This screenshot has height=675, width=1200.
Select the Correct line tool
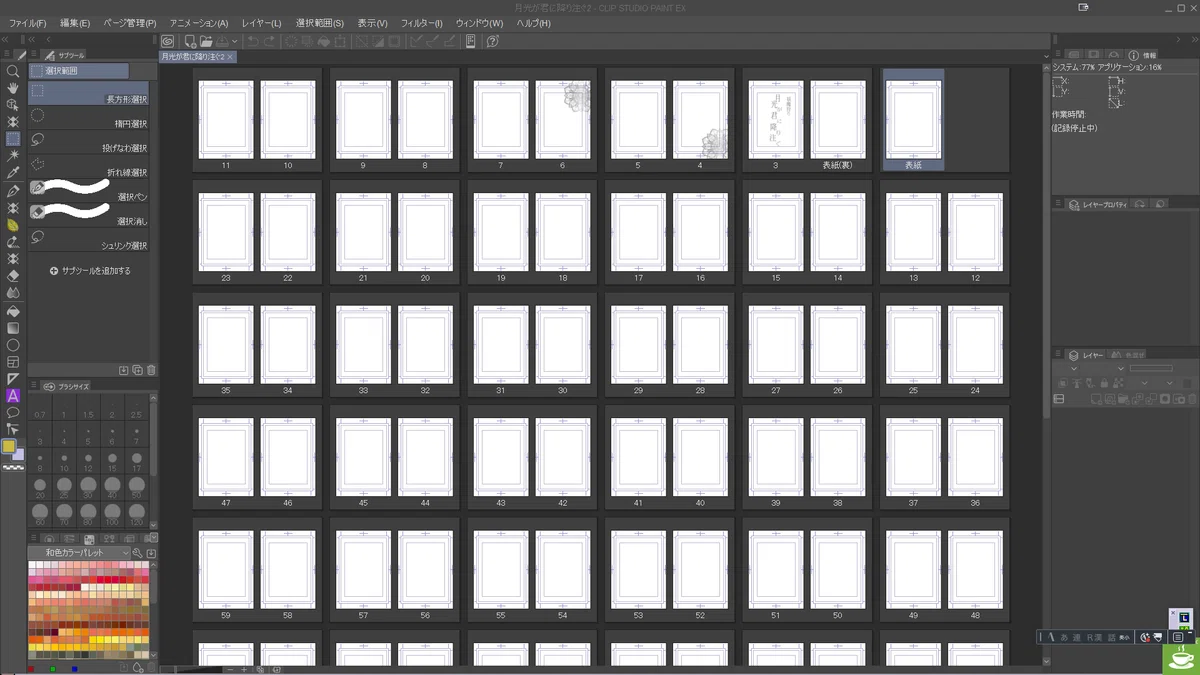13,429
